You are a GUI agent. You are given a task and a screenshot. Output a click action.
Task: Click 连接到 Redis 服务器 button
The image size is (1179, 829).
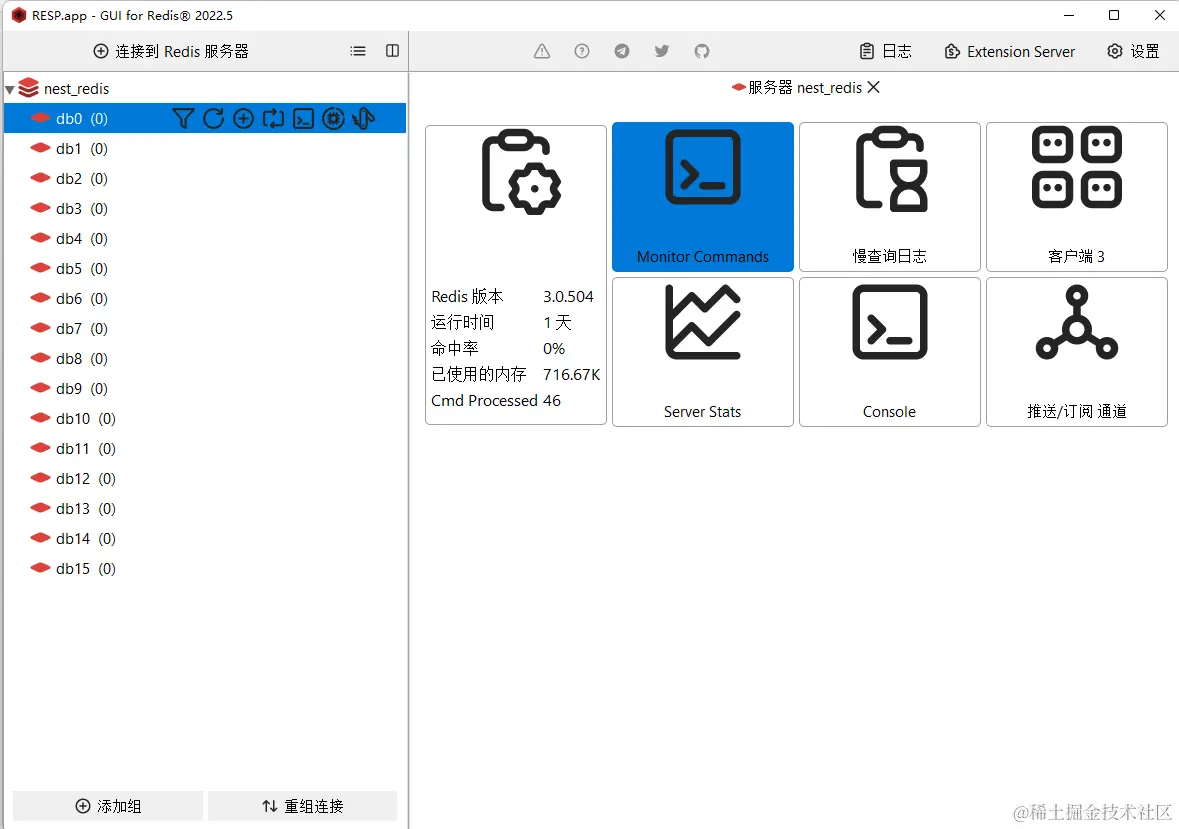pos(171,51)
